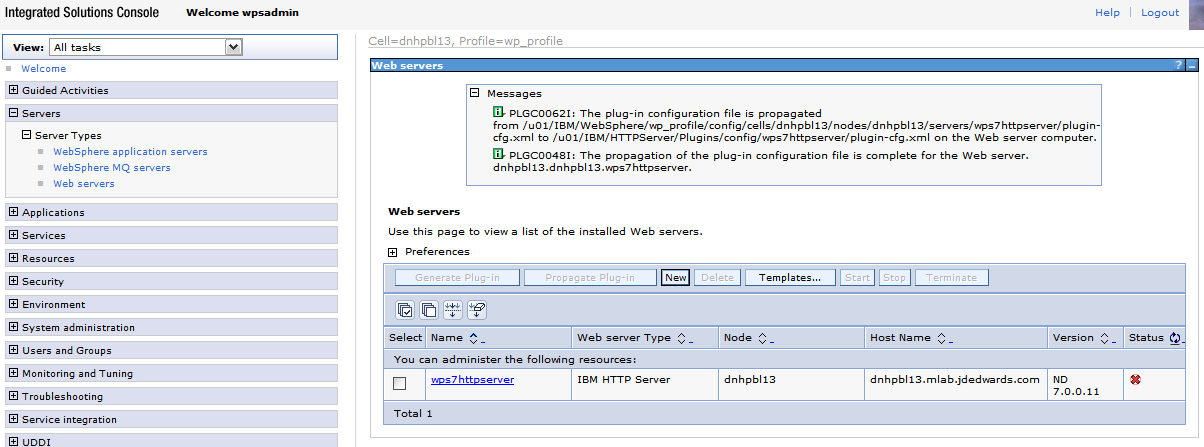Collapse the Servers navigation section
Viewport: 1204px width, 447px height.
click(13, 113)
